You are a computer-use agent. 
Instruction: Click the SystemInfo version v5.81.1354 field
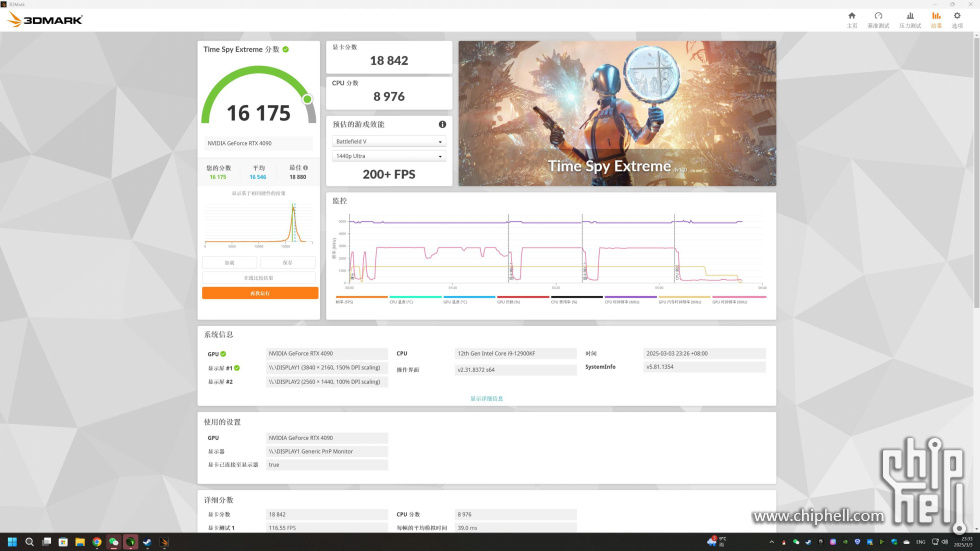tap(704, 367)
